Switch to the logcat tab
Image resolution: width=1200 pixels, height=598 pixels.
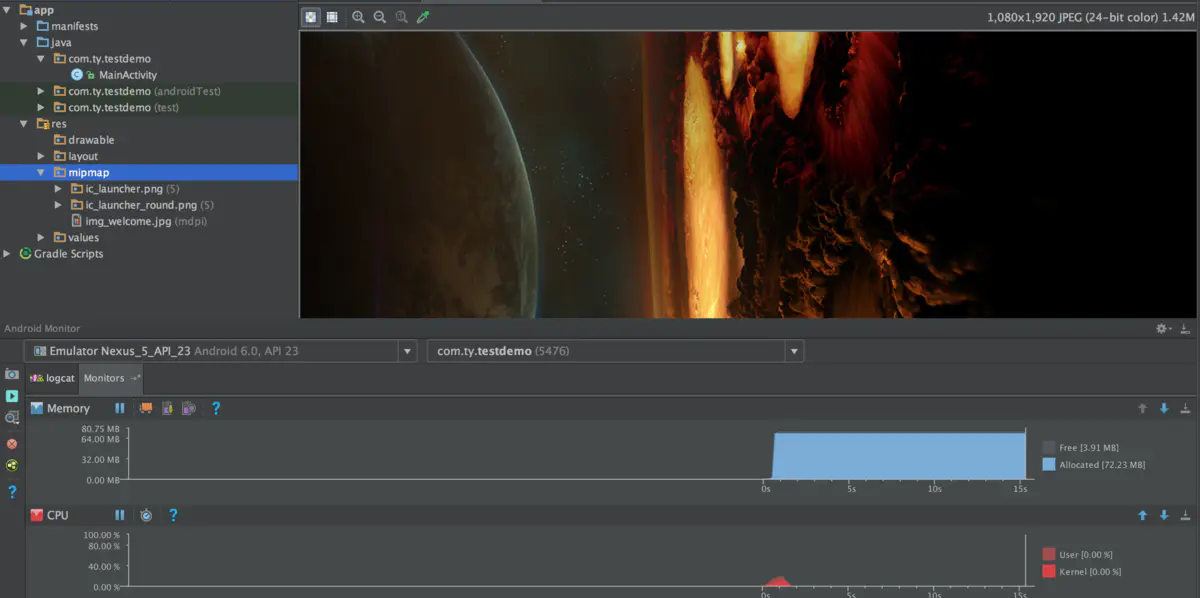52,378
